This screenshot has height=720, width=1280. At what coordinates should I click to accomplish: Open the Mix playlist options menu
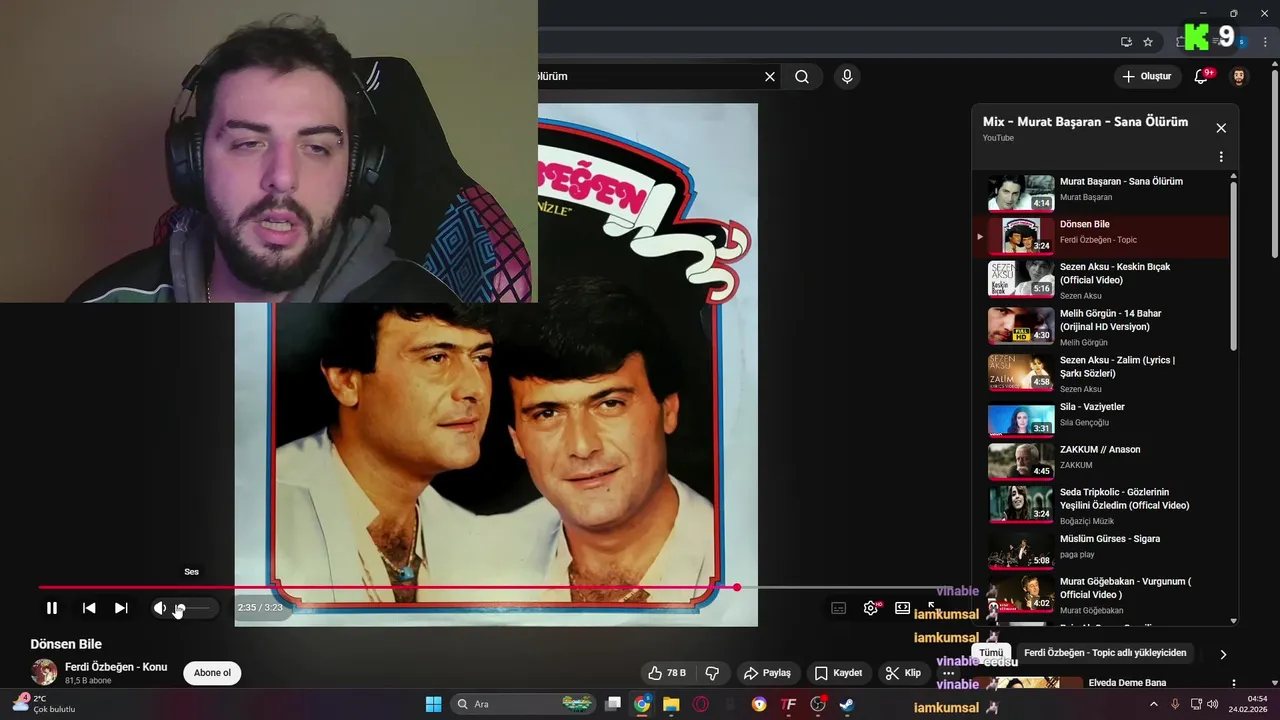click(x=1221, y=157)
